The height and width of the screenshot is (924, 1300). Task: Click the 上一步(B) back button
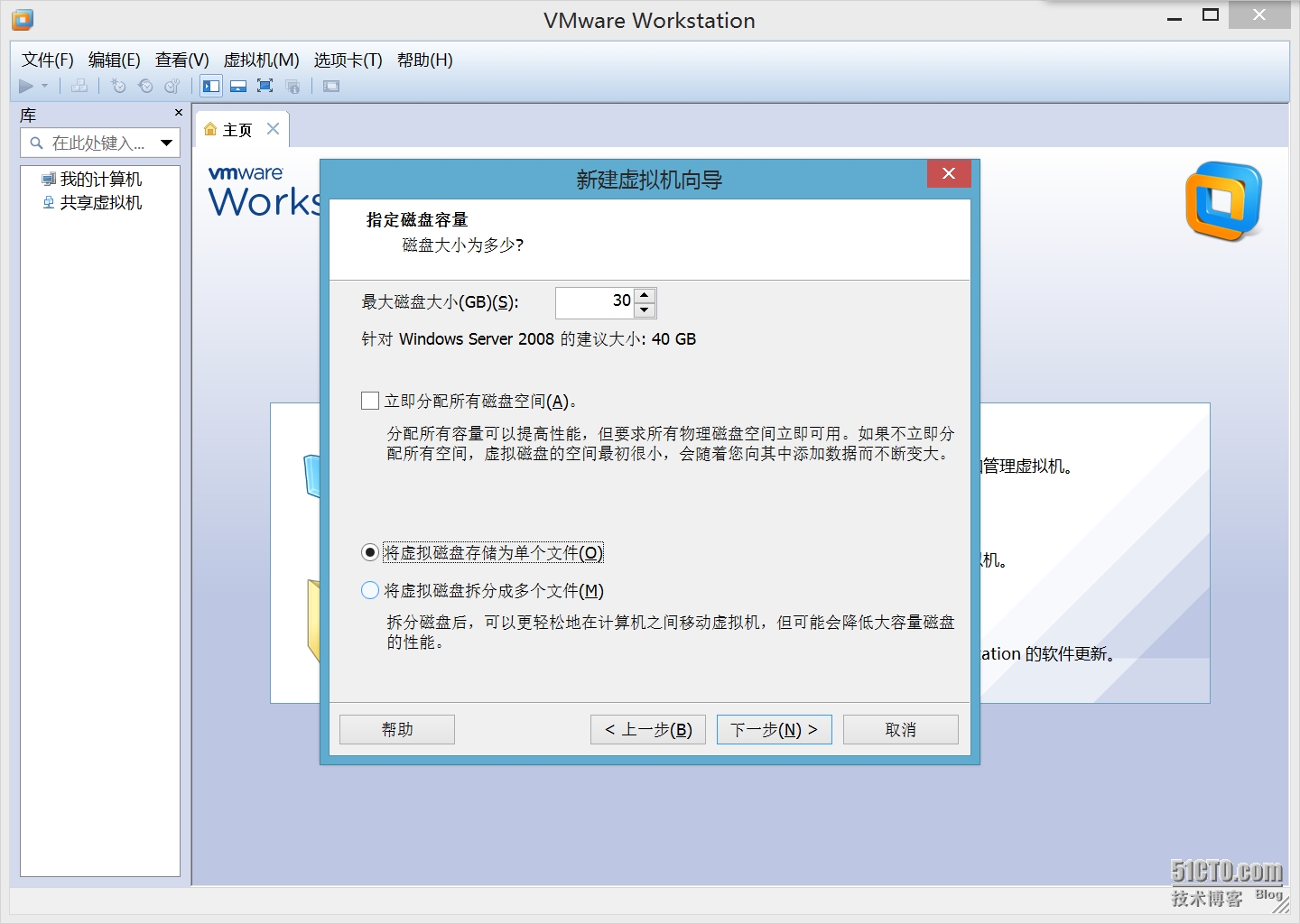(648, 729)
